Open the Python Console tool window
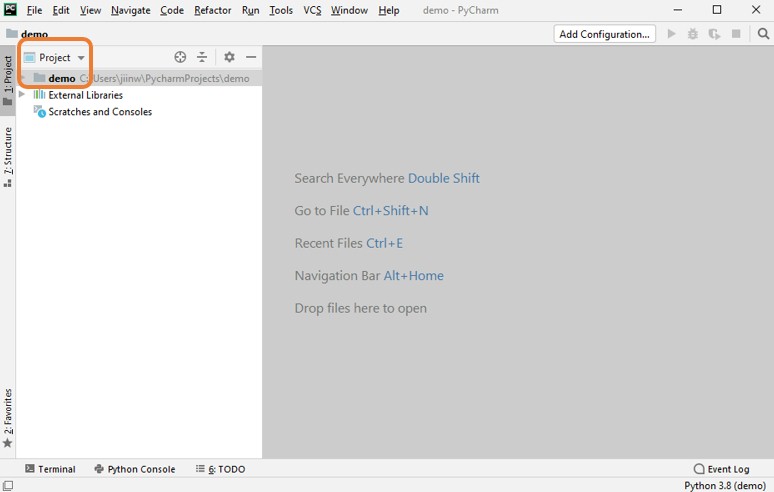 pos(135,469)
